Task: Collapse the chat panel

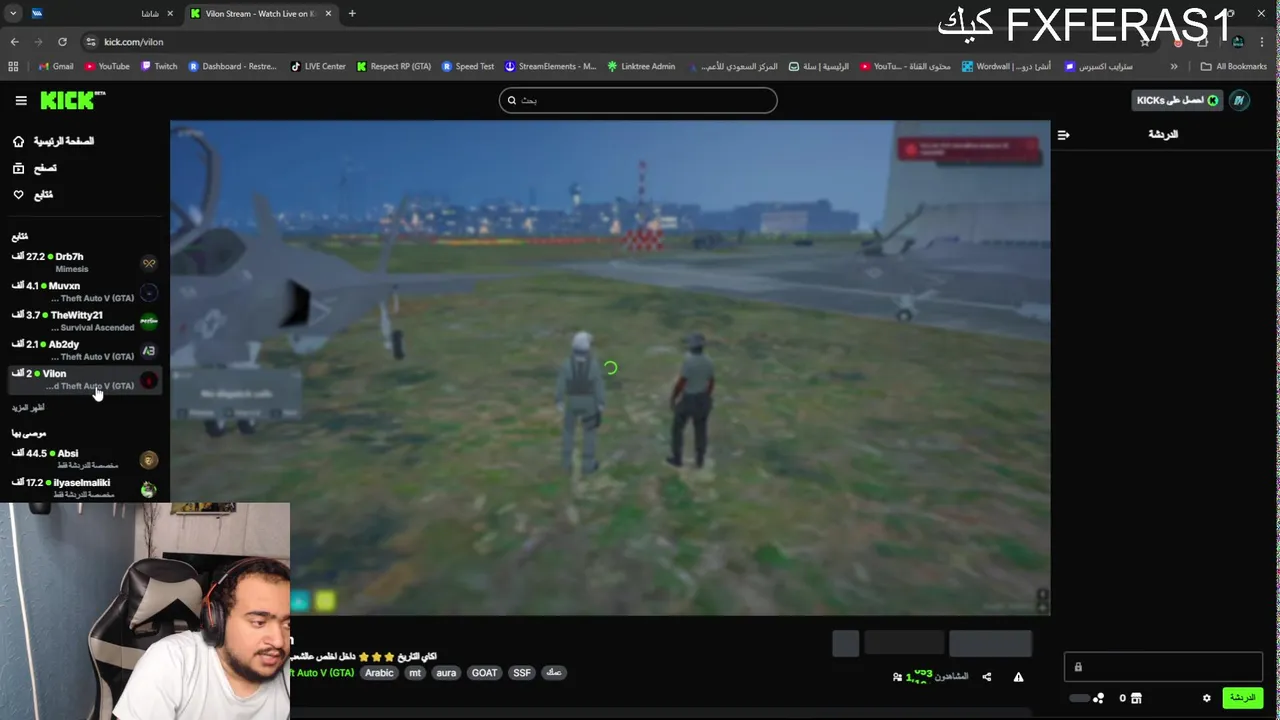Action: pyautogui.click(x=1063, y=134)
